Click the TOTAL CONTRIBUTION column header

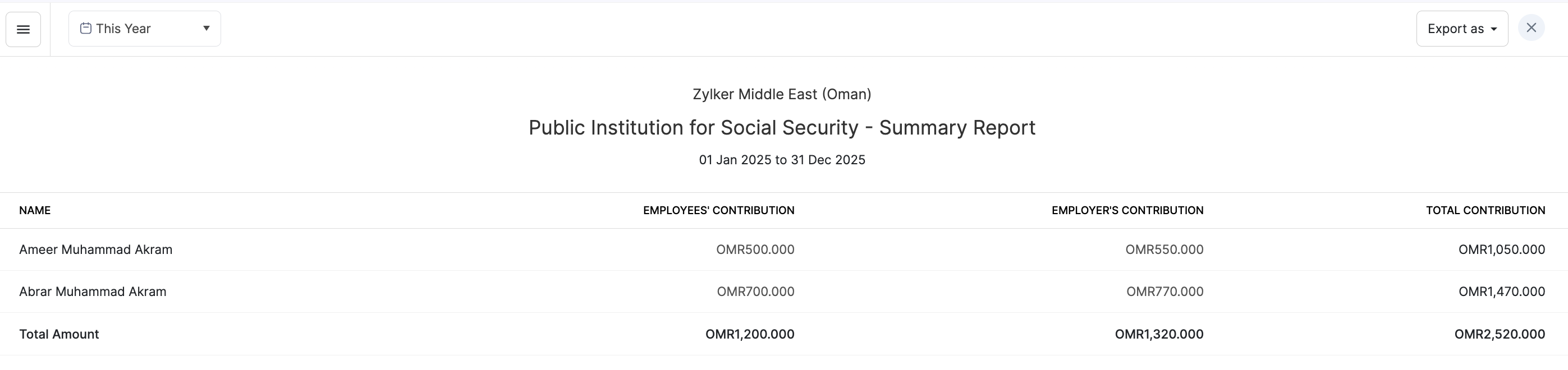(x=1485, y=210)
